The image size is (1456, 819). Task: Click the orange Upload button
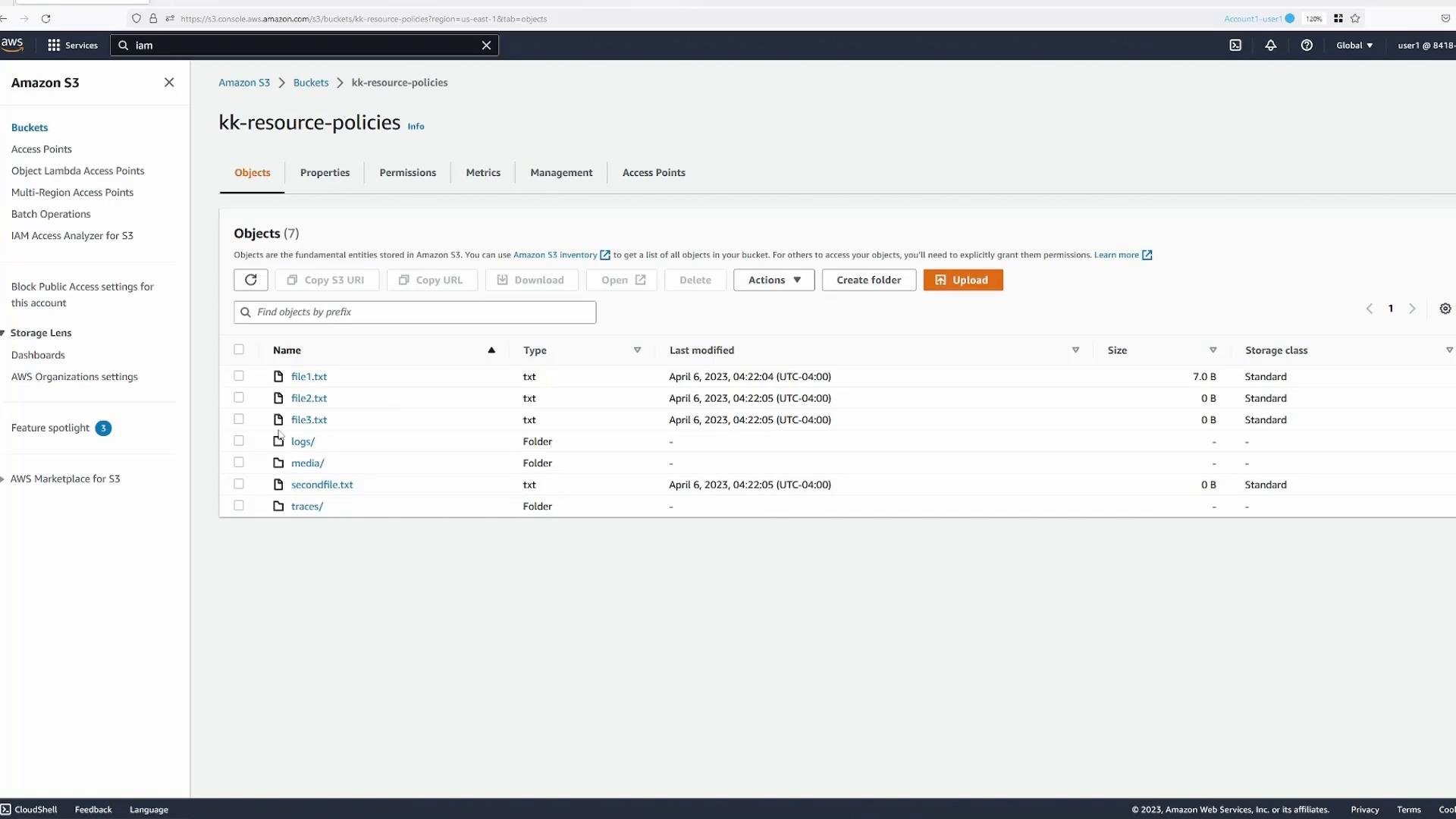pos(963,280)
